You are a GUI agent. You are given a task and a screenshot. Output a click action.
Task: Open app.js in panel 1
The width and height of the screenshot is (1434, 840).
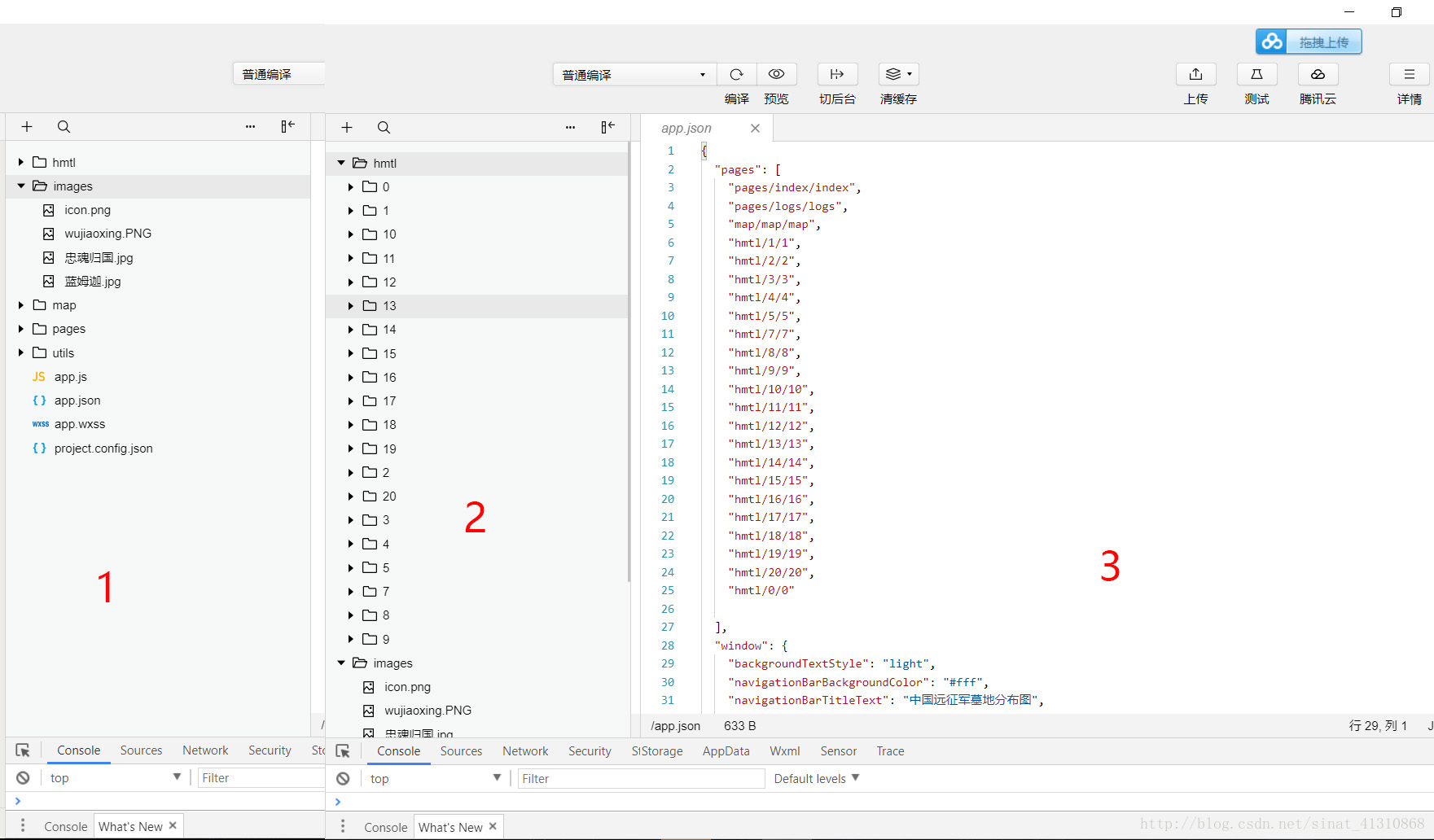click(x=71, y=377)
